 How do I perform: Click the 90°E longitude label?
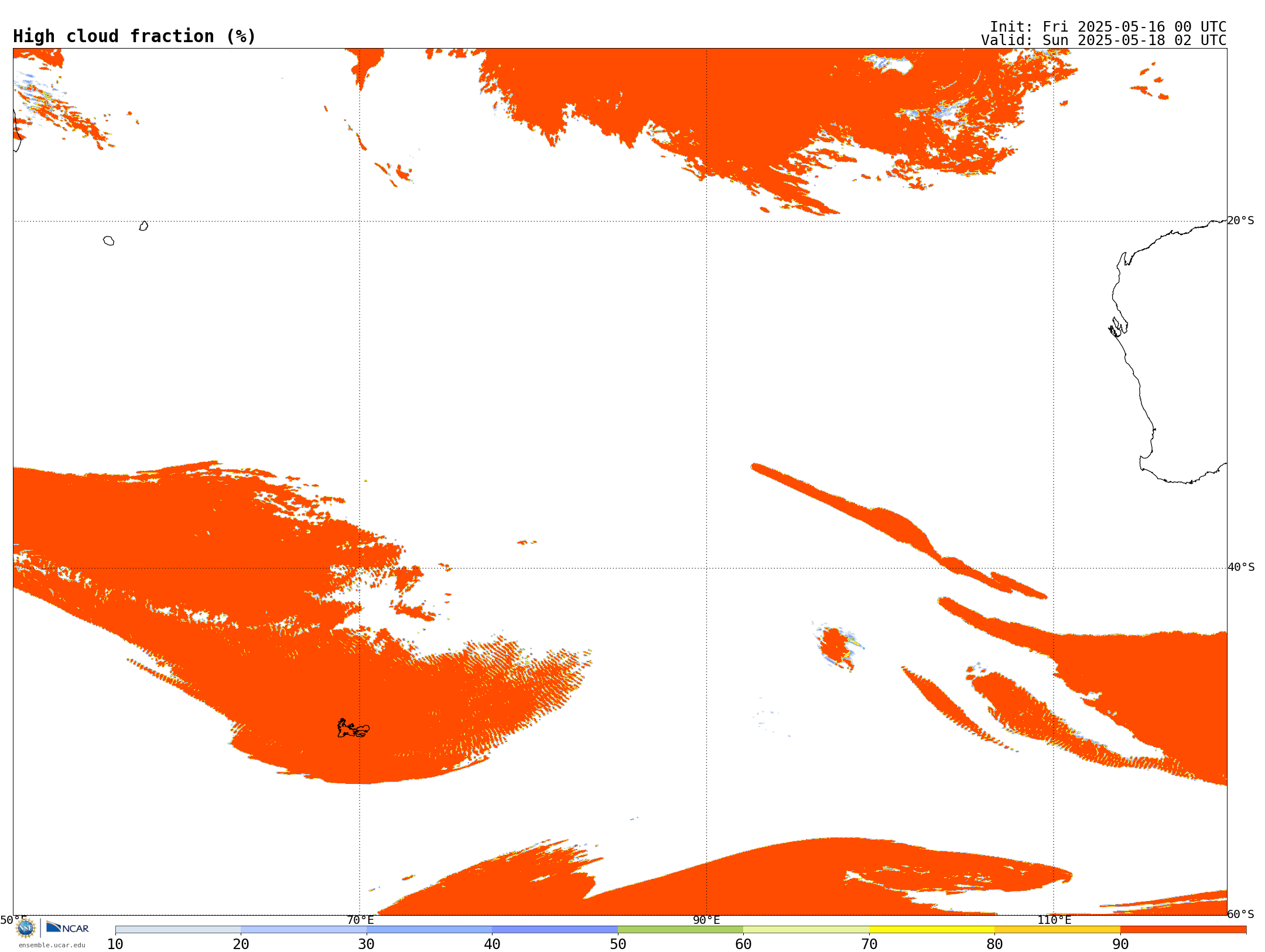coord(706,920)
